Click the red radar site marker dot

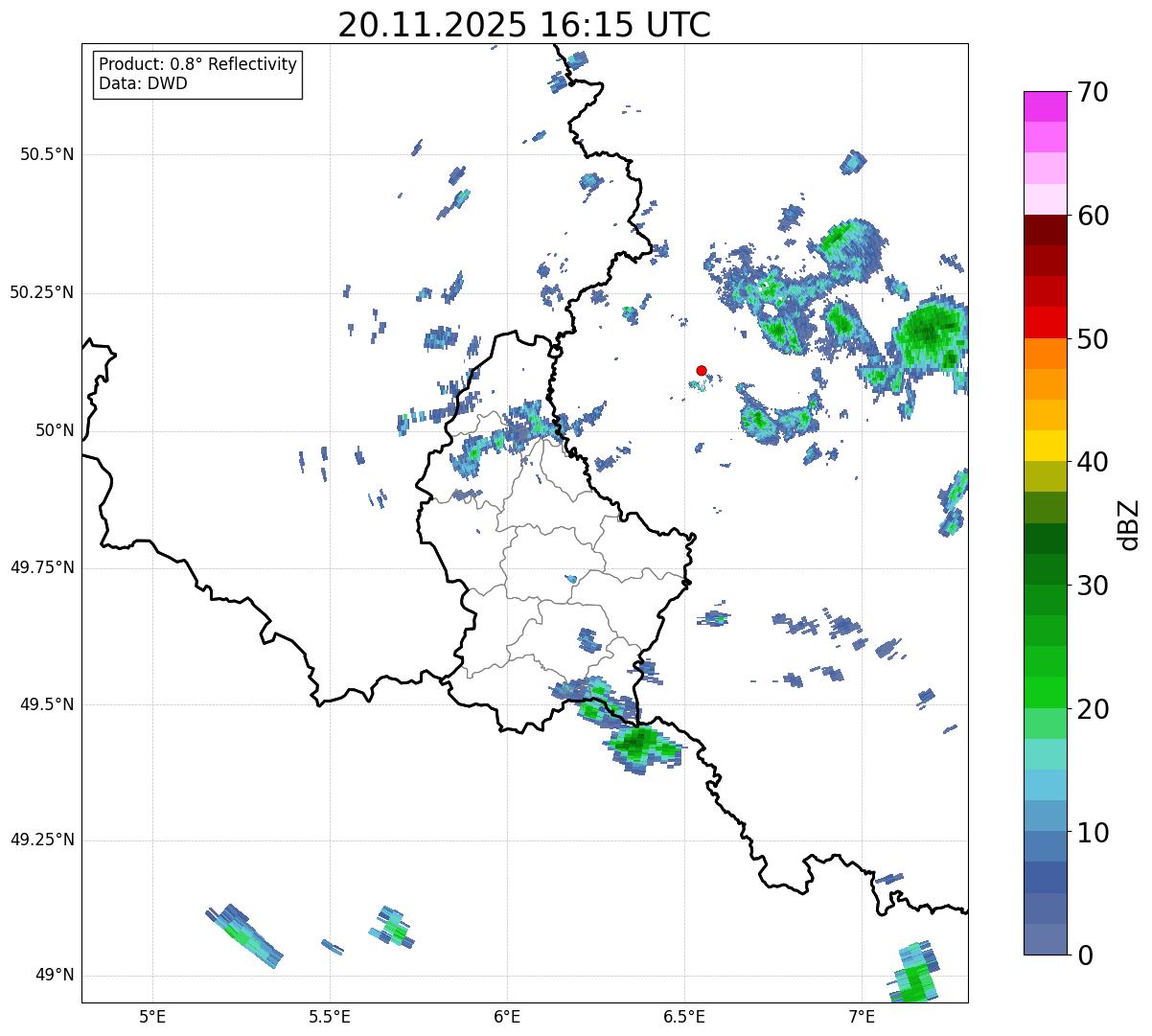pos(702,370)
